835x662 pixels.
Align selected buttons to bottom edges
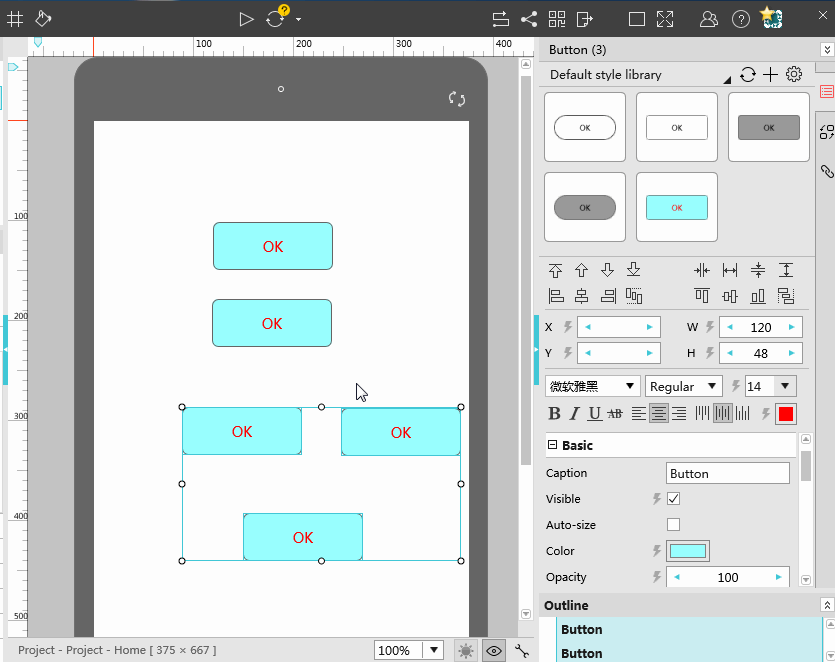pyautogui.click(x=758, y=296)
